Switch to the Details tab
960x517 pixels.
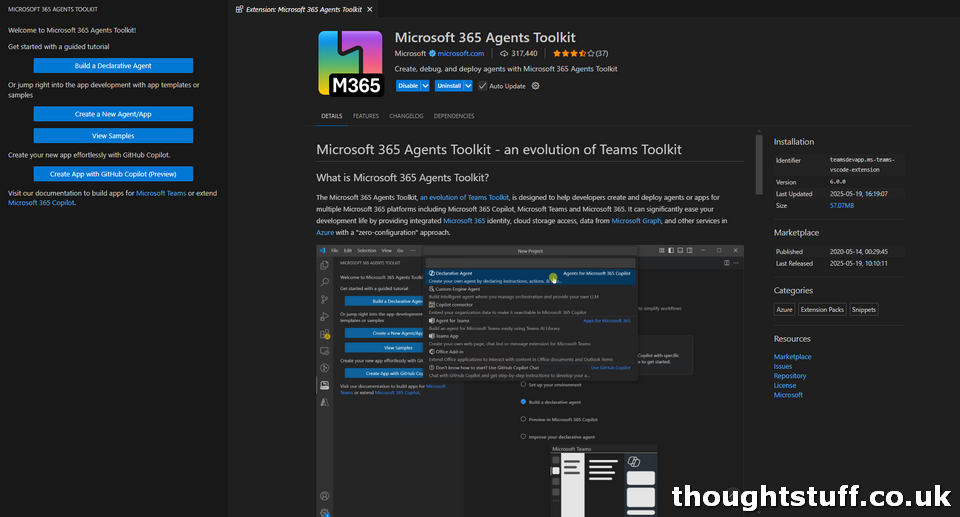coord(332,116)
